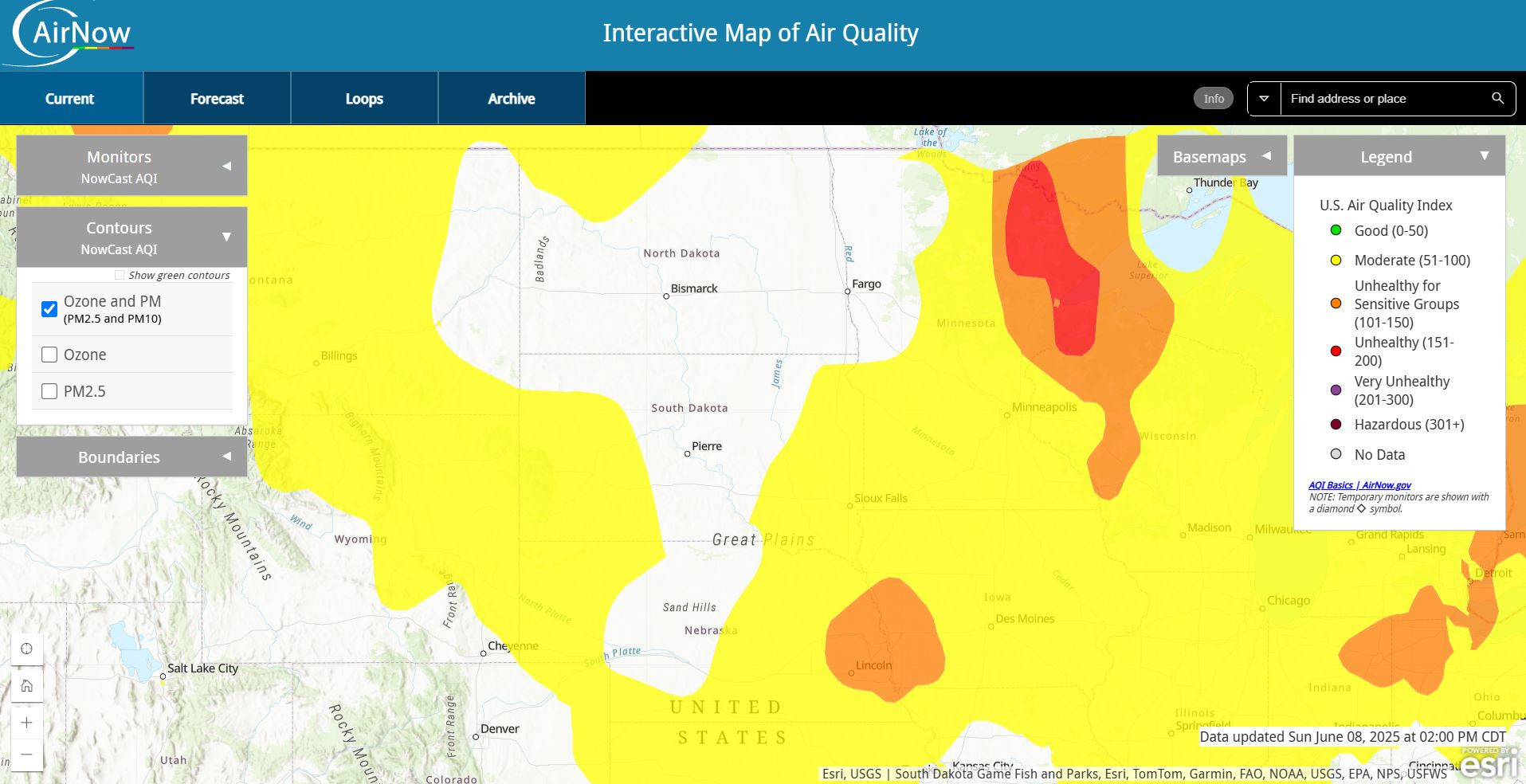Switch to the Forecast tab

coord(217,98)
